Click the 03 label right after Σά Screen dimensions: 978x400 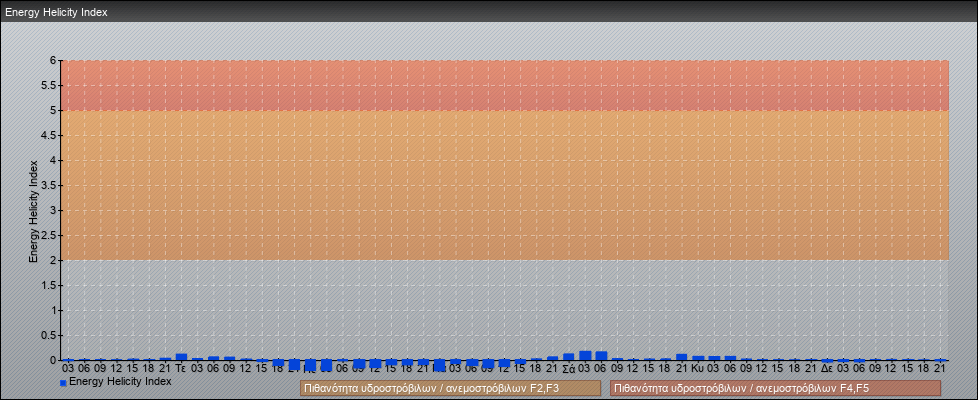click(585, 368)
